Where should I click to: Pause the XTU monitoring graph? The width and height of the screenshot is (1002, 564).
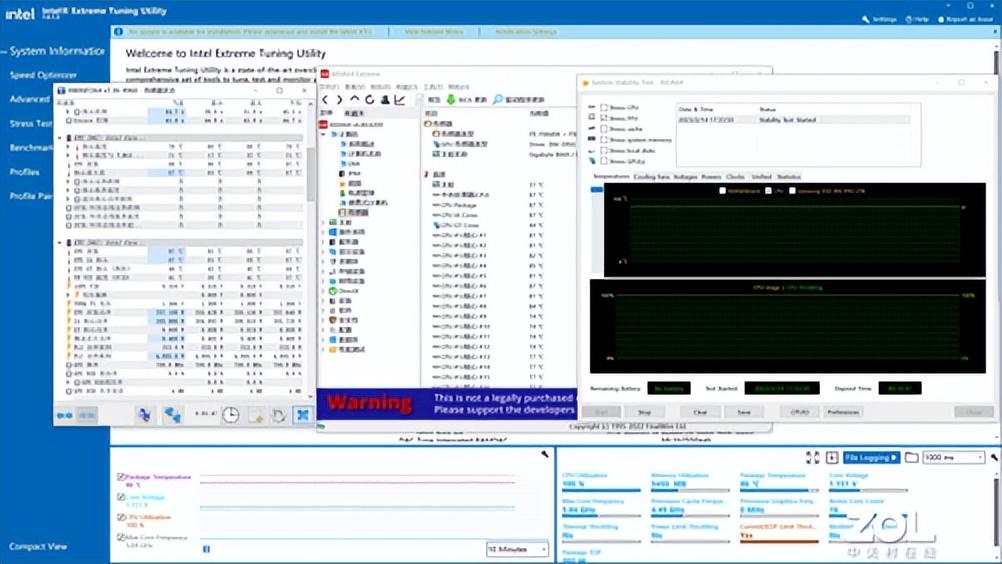206,549
